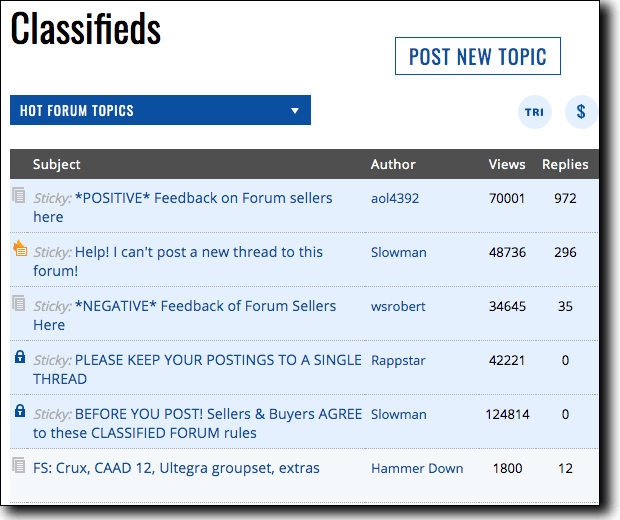Click topic icon beside POSITIVE Feedback thread
Viewport: 620px width, 520px height.
click(x=19, y=196)
